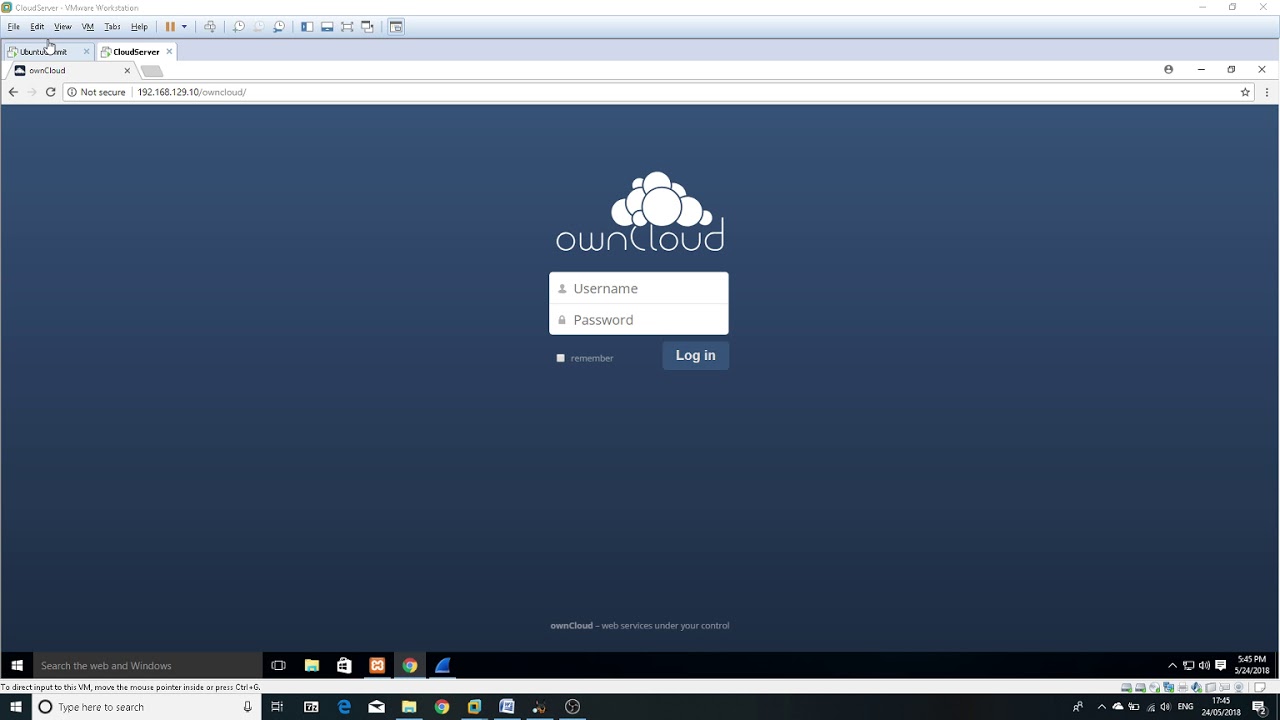Open the VMware Help menu
Image resolution: width=1280 pixels, height=720 pixels.
pos(139,27)
